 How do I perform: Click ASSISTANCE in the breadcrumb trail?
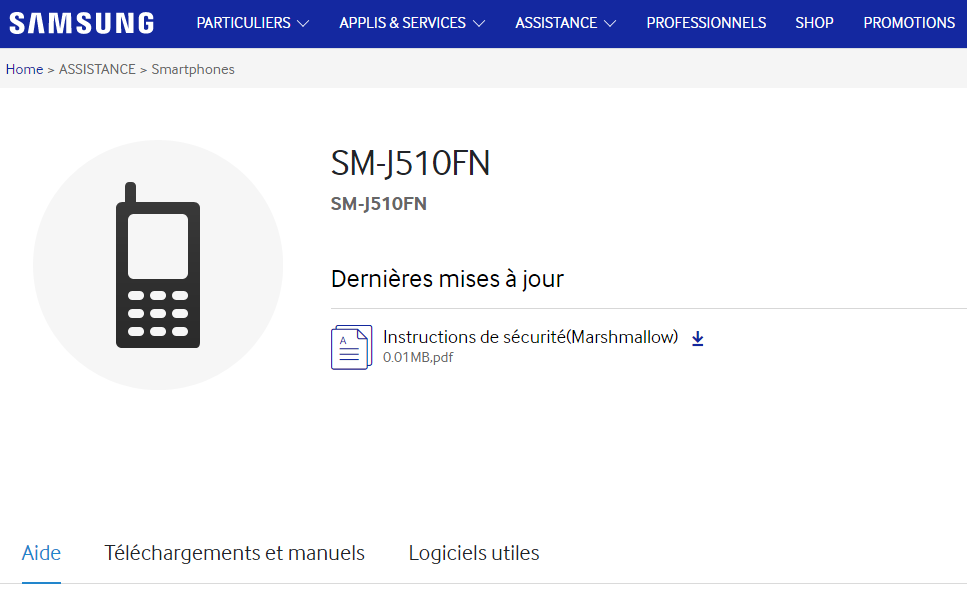pyautogui.click(x=97, y=69)
